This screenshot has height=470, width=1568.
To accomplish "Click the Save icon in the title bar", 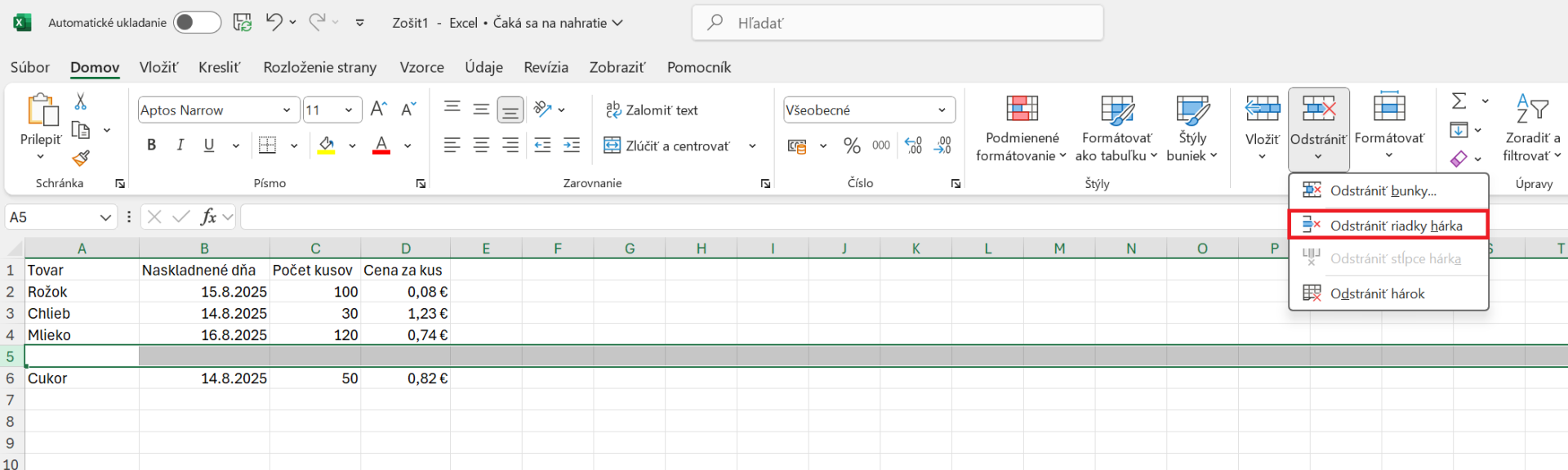I will (243, 23).
